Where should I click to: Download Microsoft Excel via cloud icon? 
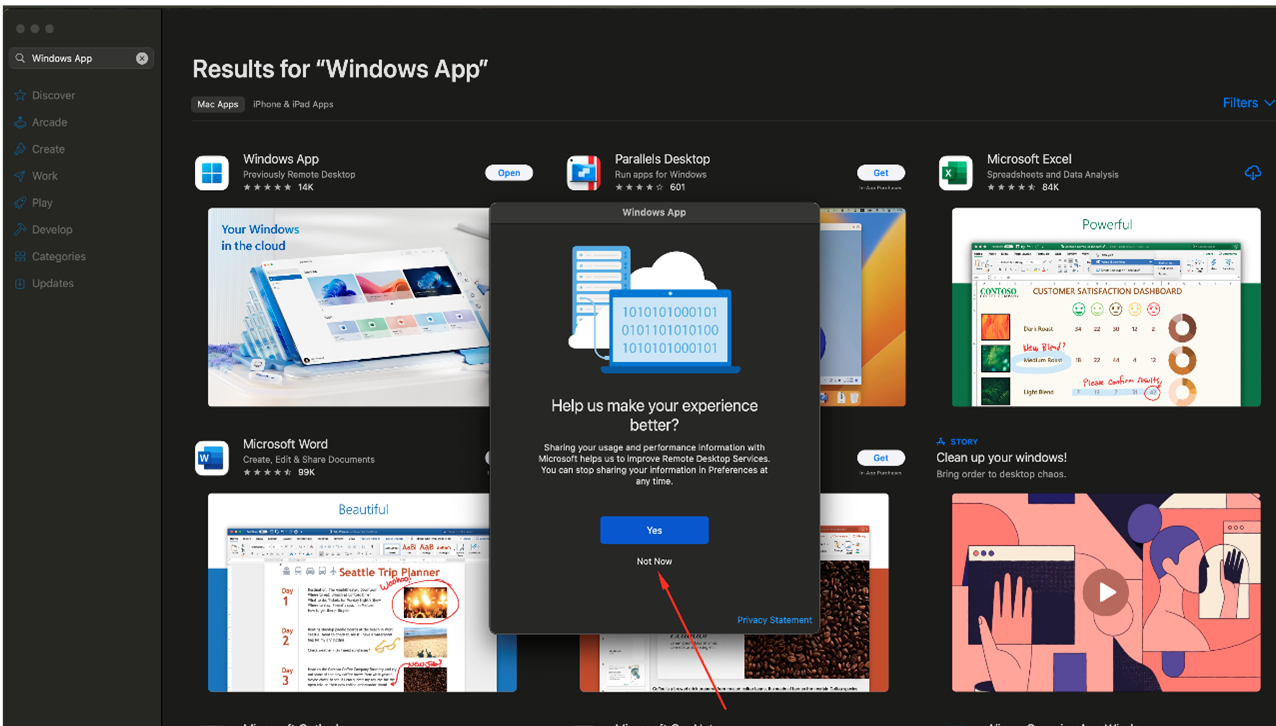pyautogui.click(x=1252, y=173)
